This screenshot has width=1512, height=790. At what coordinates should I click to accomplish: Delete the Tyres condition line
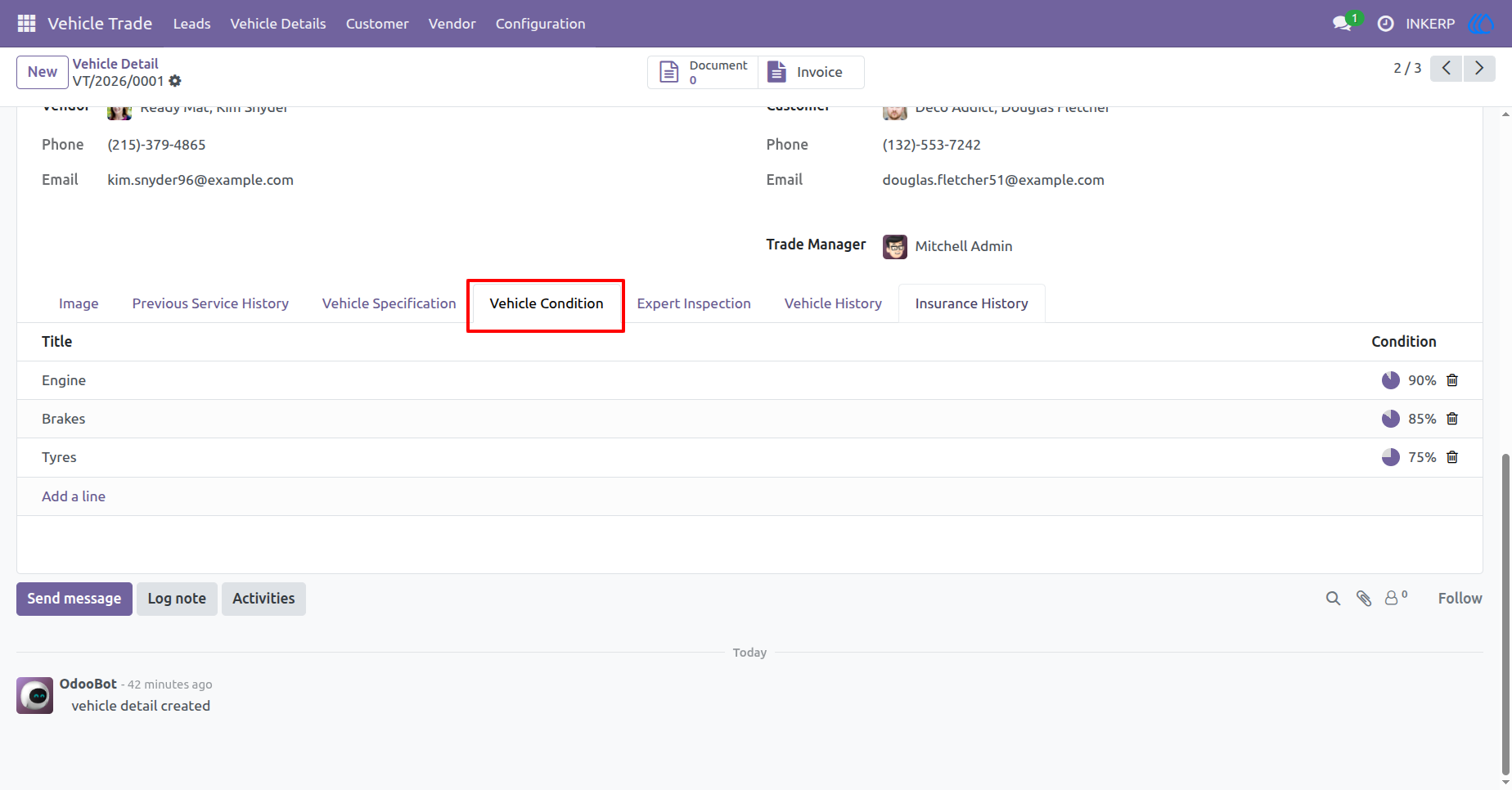(x=1452, y=457)
